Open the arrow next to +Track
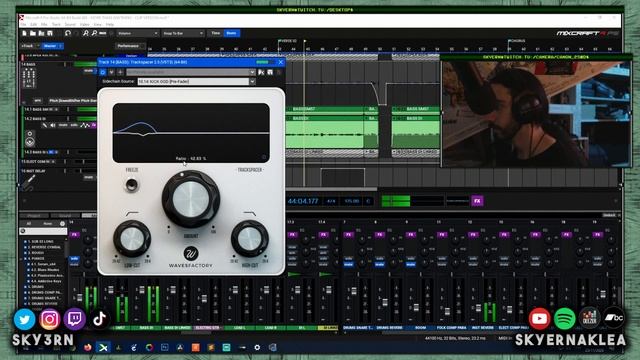 pyautogui.click(x=37, y=46)
